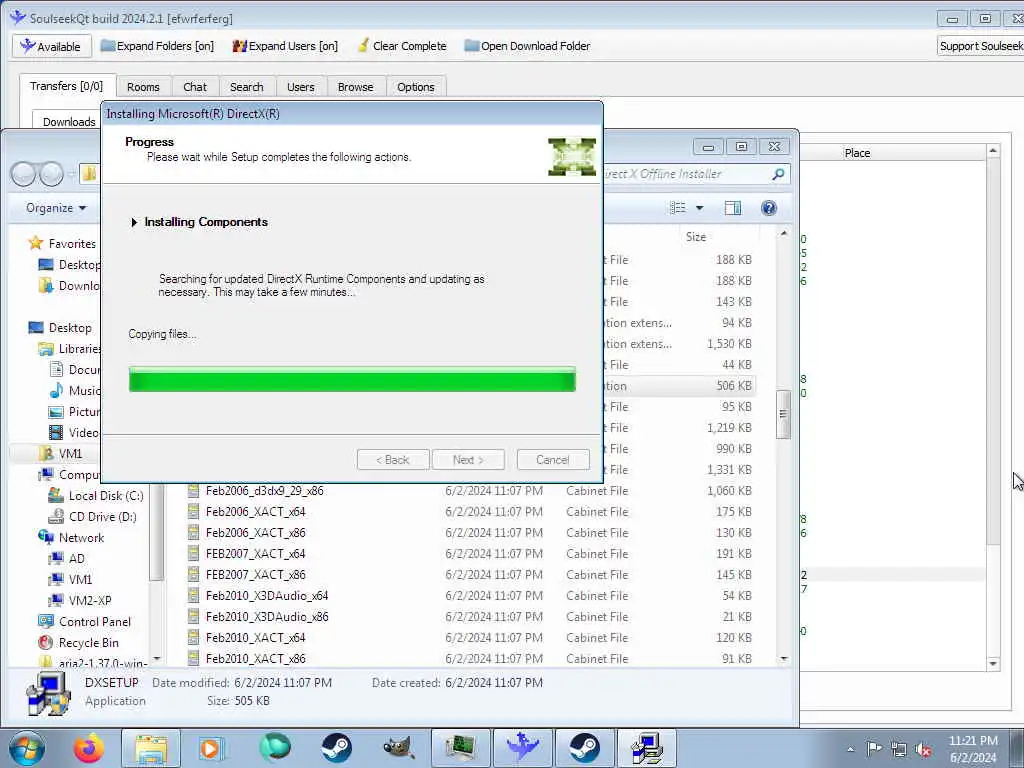Switch to the Transfers [0/0] tab
This screenshot has height=768, width=1024.
point(67,86)
